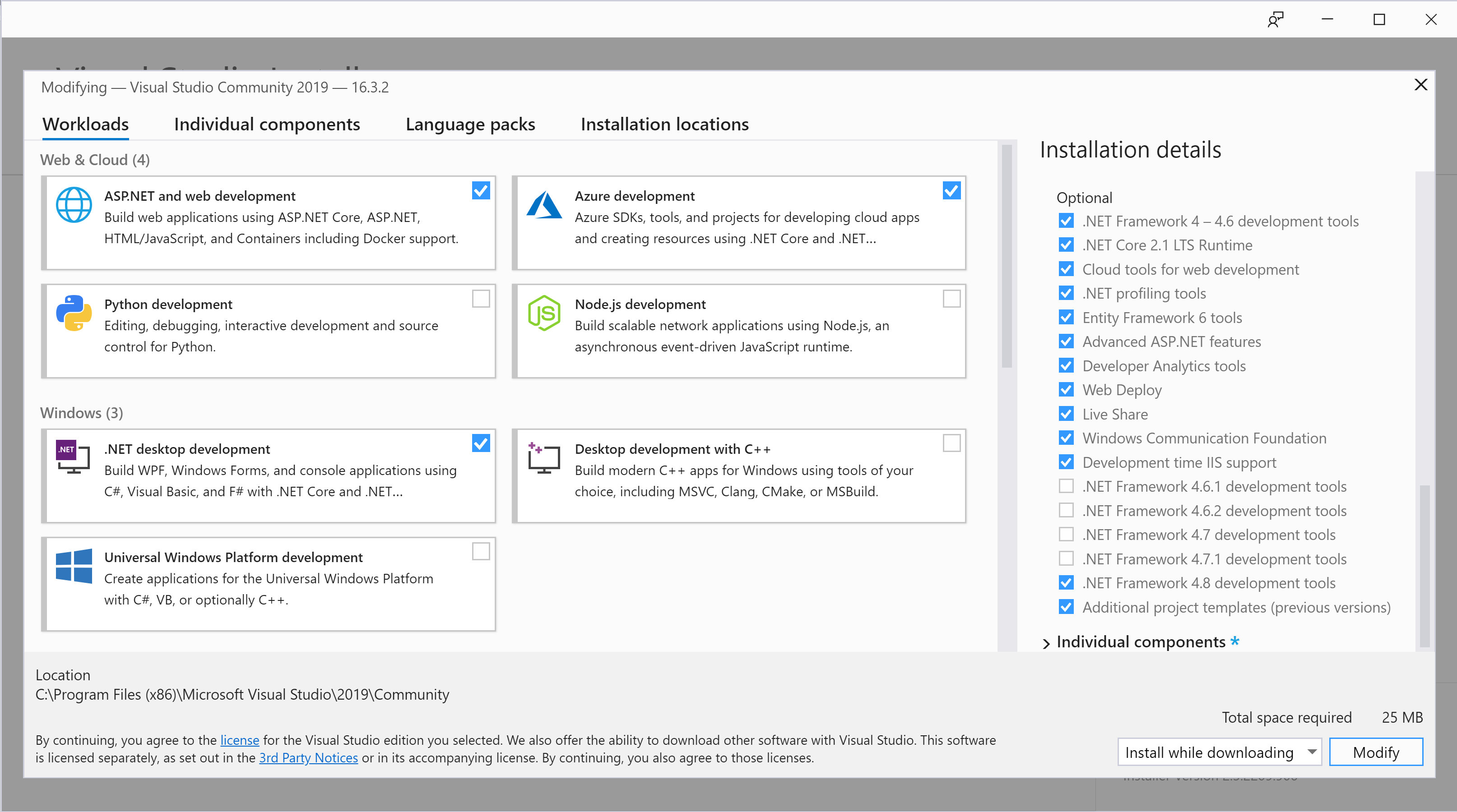Check .NET Framework 4.7 development tools
The image size is (1457, 812).
pos(1066,535)
